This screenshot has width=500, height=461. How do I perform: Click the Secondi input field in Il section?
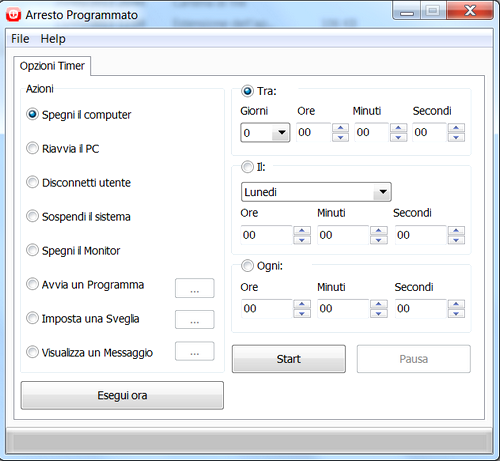[x=421, y=235]
